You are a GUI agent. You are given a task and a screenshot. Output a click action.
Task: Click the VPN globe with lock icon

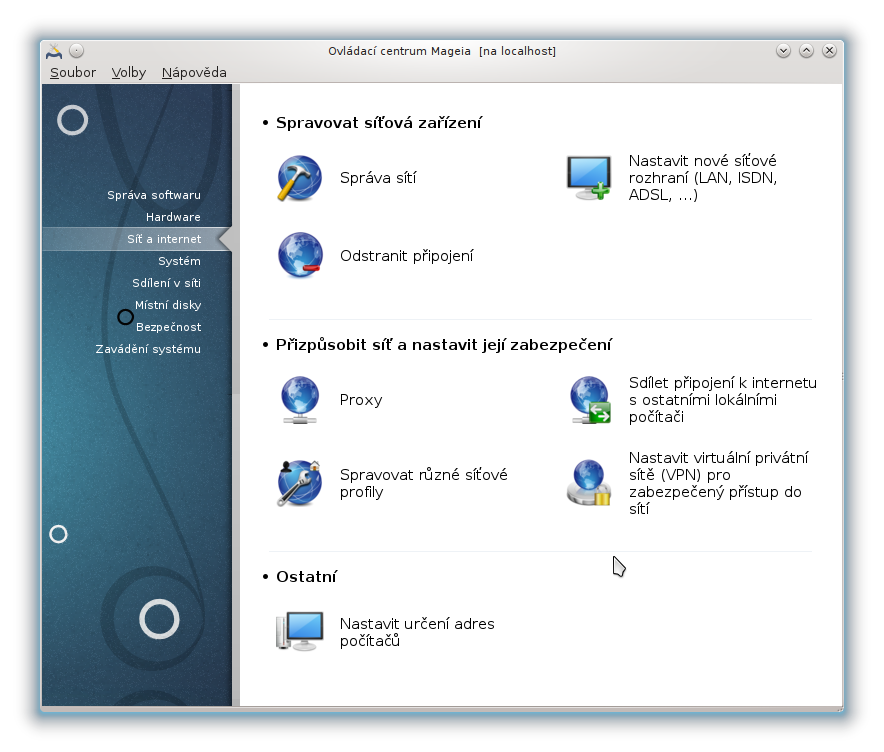coord(589,483)
